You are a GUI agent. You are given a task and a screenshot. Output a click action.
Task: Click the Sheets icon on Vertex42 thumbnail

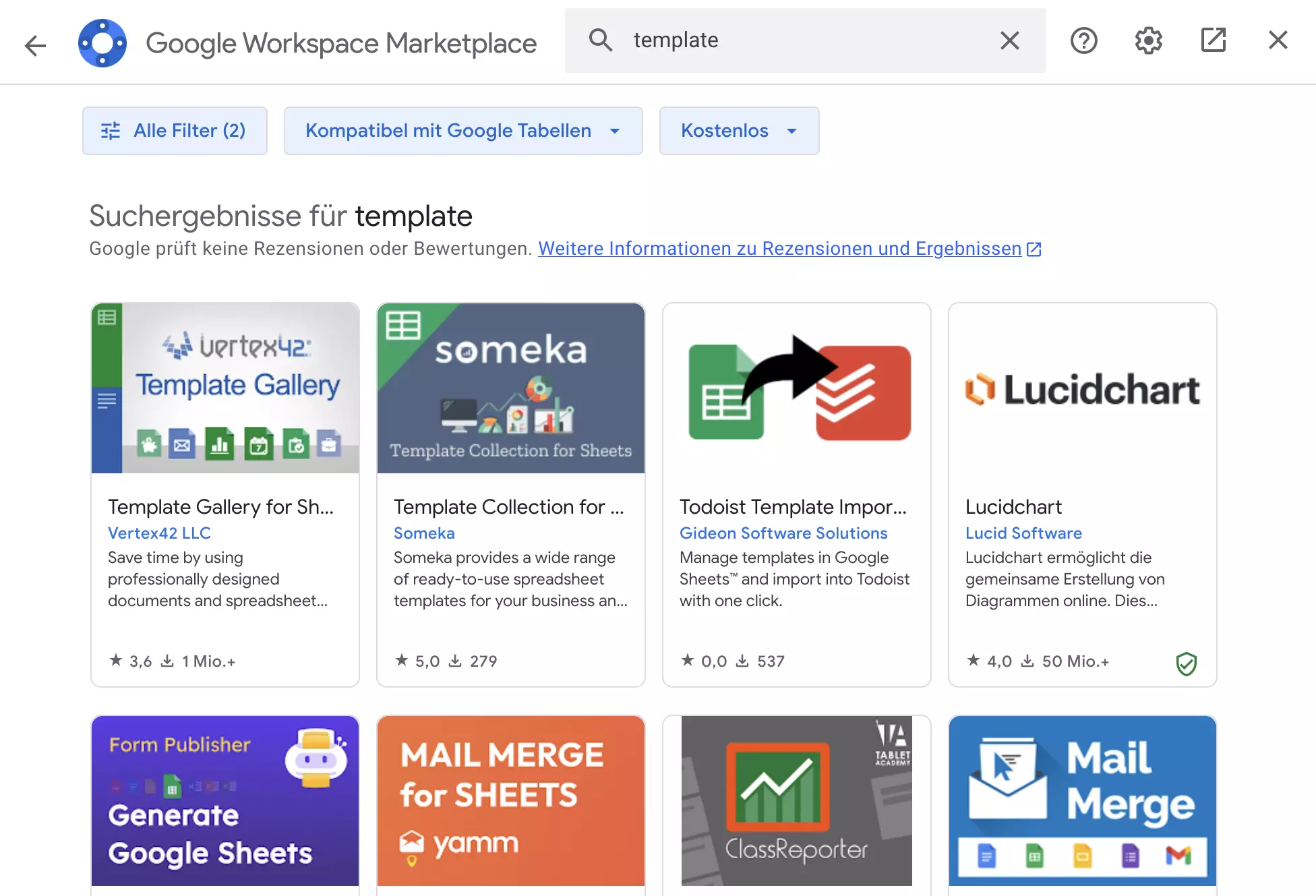(107, 317)
